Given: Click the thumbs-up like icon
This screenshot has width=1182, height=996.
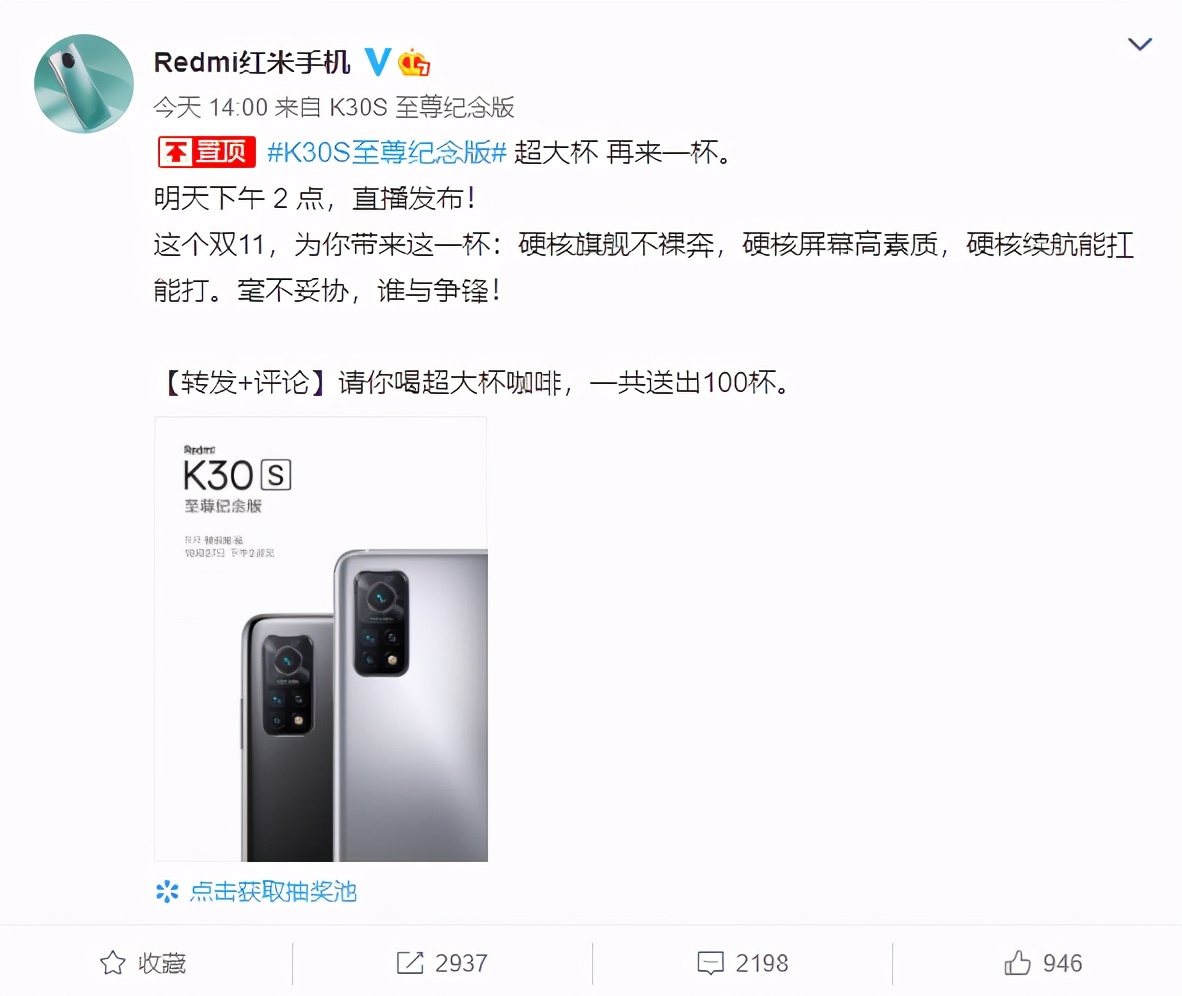Looking at the screenshot, I should coord(1018,963).
